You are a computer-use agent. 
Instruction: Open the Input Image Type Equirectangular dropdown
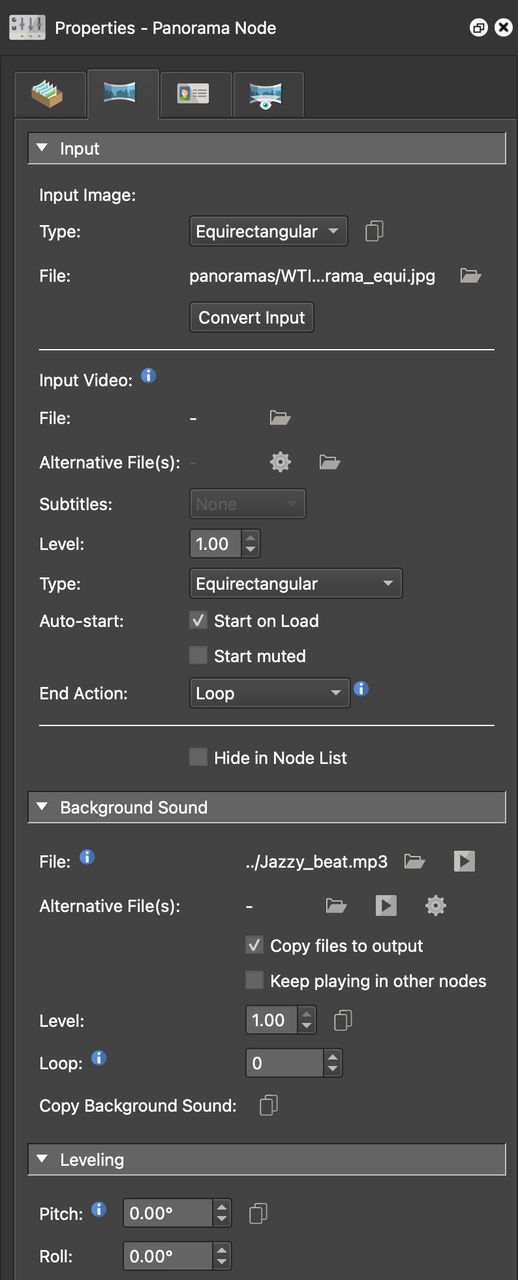(x=268, y=231)
